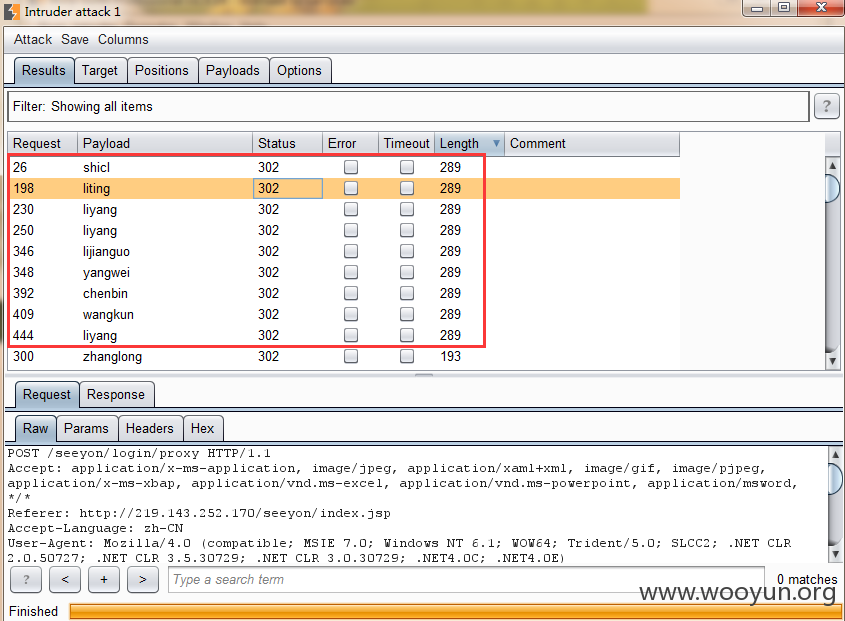845x621 pixels.
Task: Sort by the Payload column header
Action: (165, 143)
